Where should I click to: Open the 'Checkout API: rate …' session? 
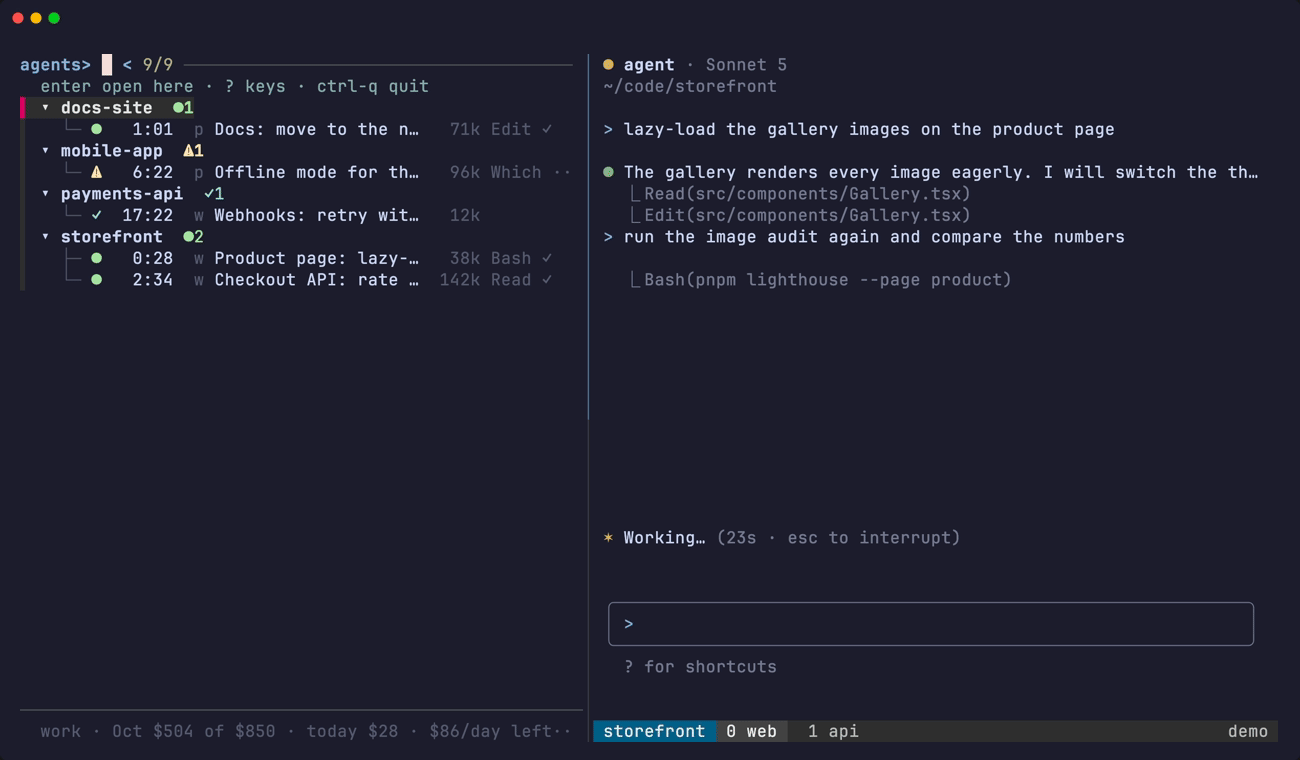[316, 280]
